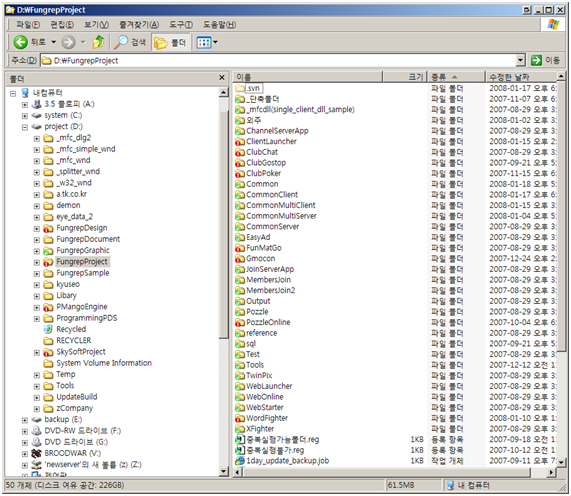
Task: Select the _mfc_dlg2 folder in tree
Action: pyautogui.click(x=74, y=138)
